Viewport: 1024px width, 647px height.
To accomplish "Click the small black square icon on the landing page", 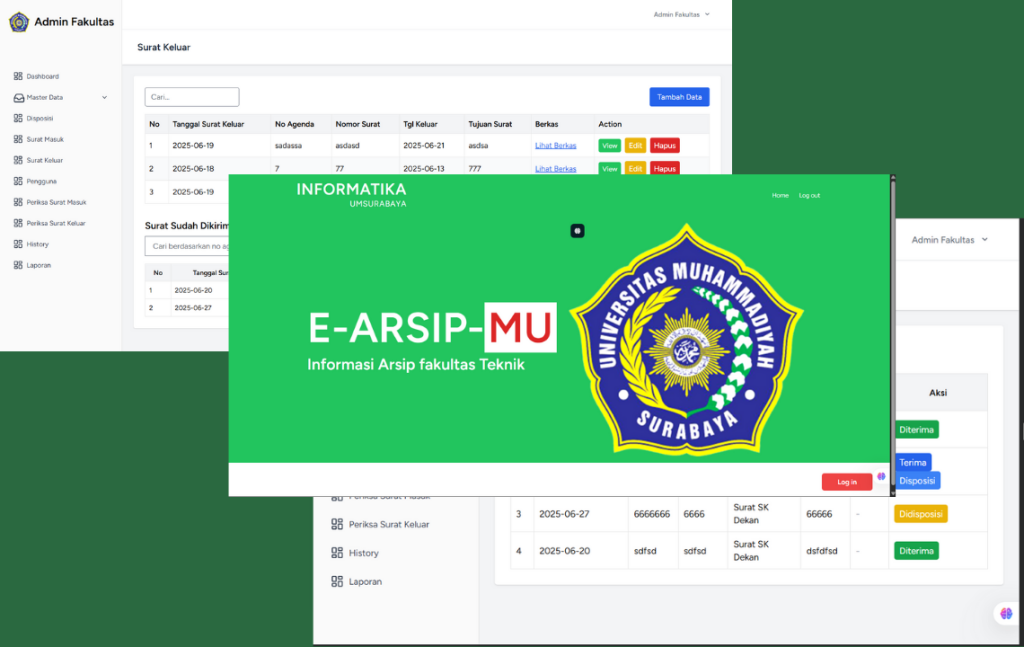I will (x=577, y=230).
